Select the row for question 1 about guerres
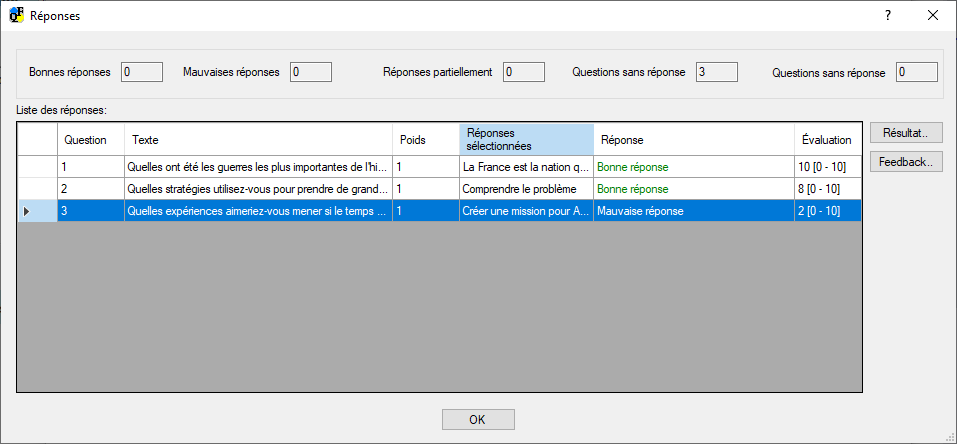The height and width of the screenshot is (444, 957). coord(257,167)
